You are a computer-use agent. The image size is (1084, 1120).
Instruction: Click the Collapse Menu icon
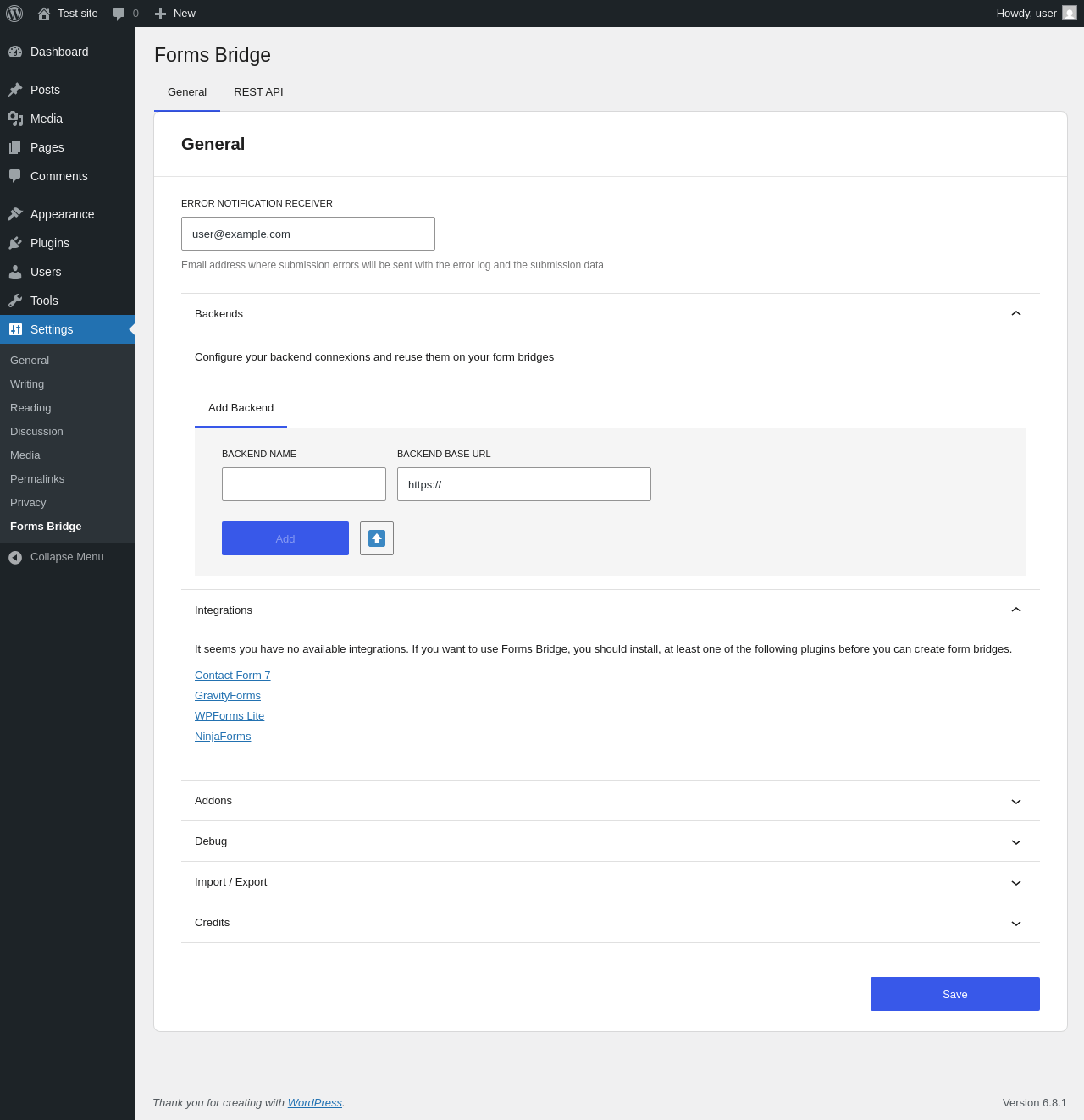point(15,557)
